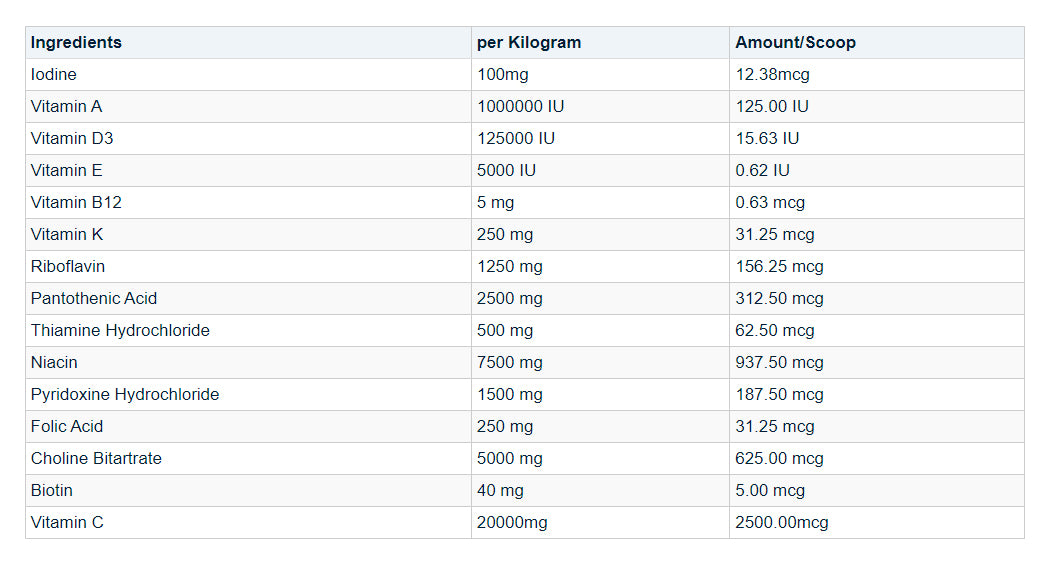
Task: Select the Riboflavin cell
Action: click(x=68, y=267)
